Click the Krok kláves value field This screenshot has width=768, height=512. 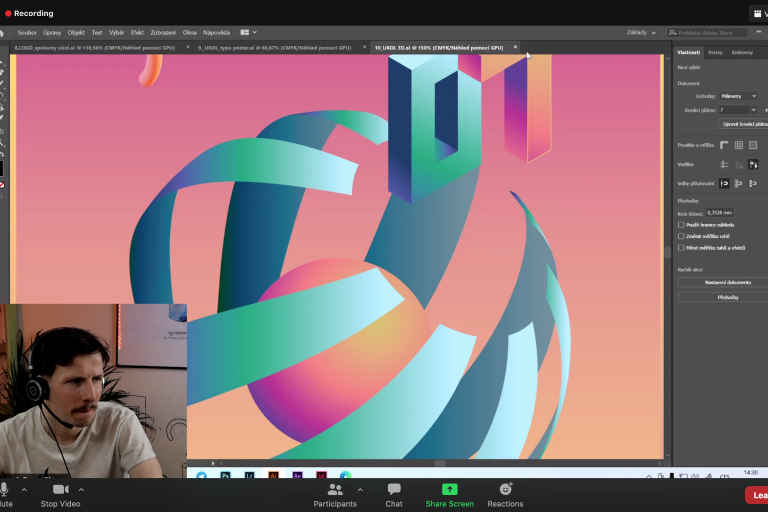(719, 212)
